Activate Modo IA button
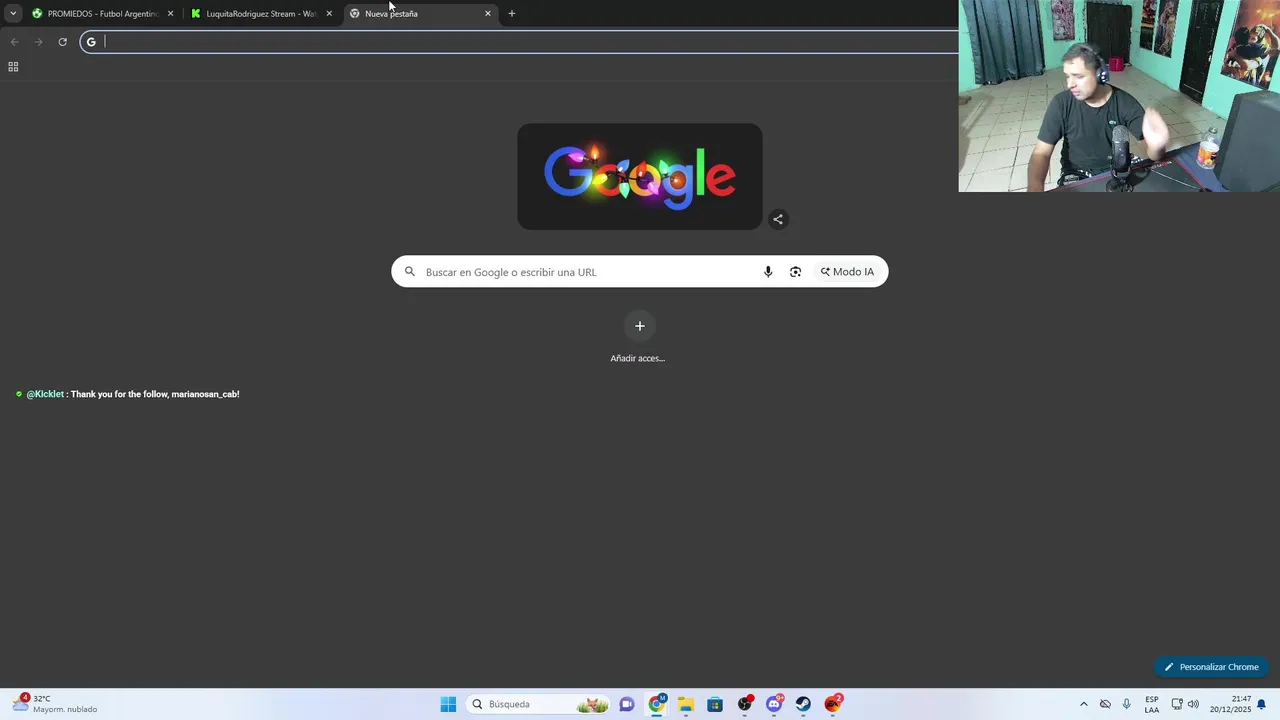The image size is (1280, 720). pos(847,272)
